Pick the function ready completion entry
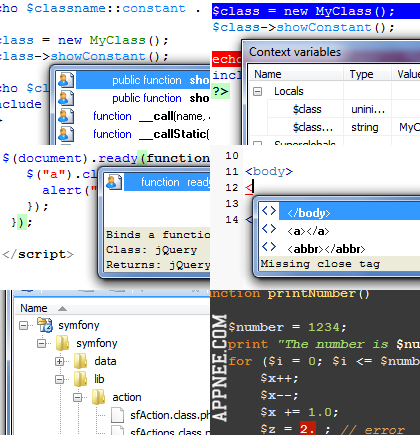 tap(167, 182)
